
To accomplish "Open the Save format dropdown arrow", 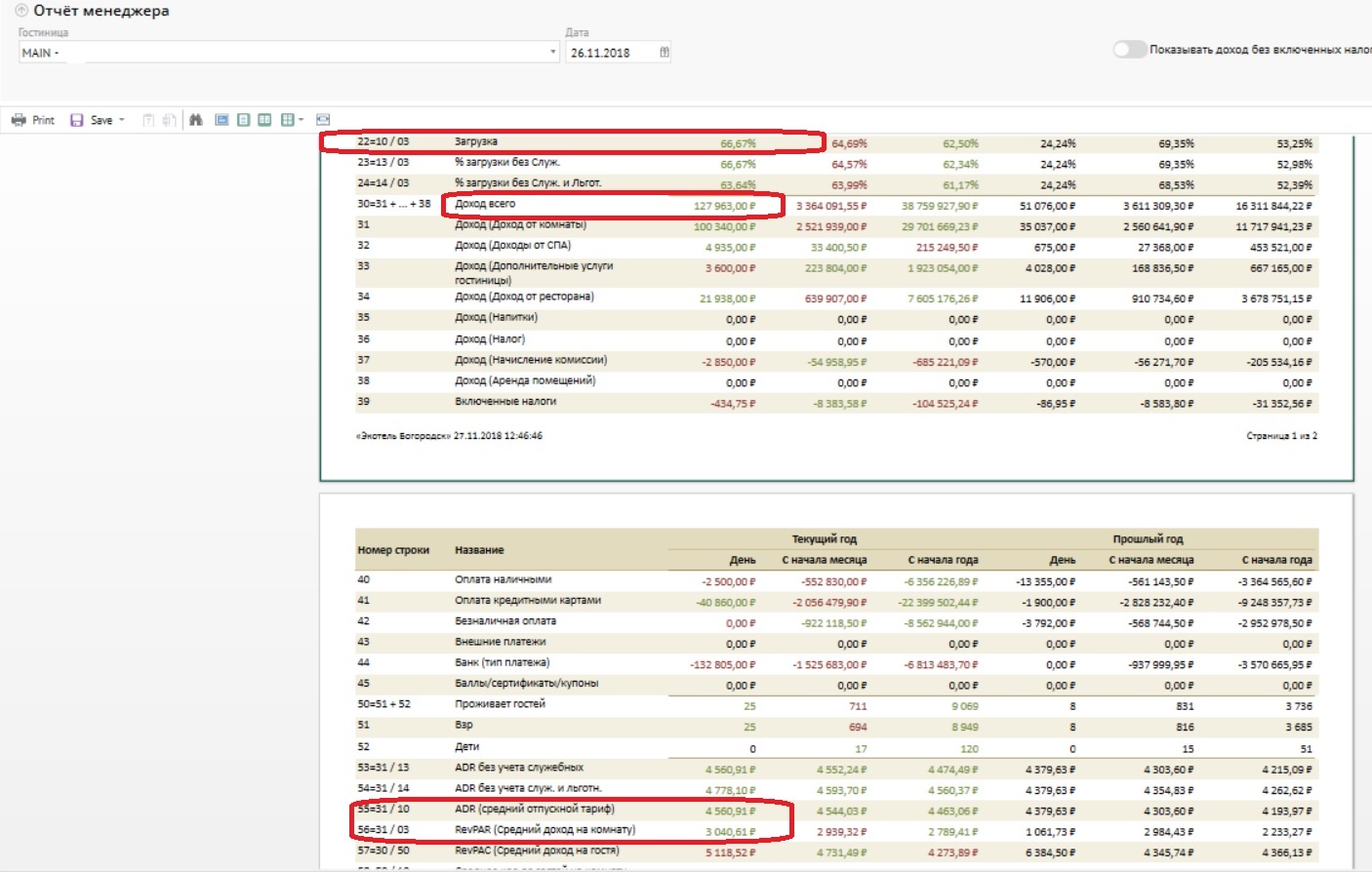I will pos(122,120).
